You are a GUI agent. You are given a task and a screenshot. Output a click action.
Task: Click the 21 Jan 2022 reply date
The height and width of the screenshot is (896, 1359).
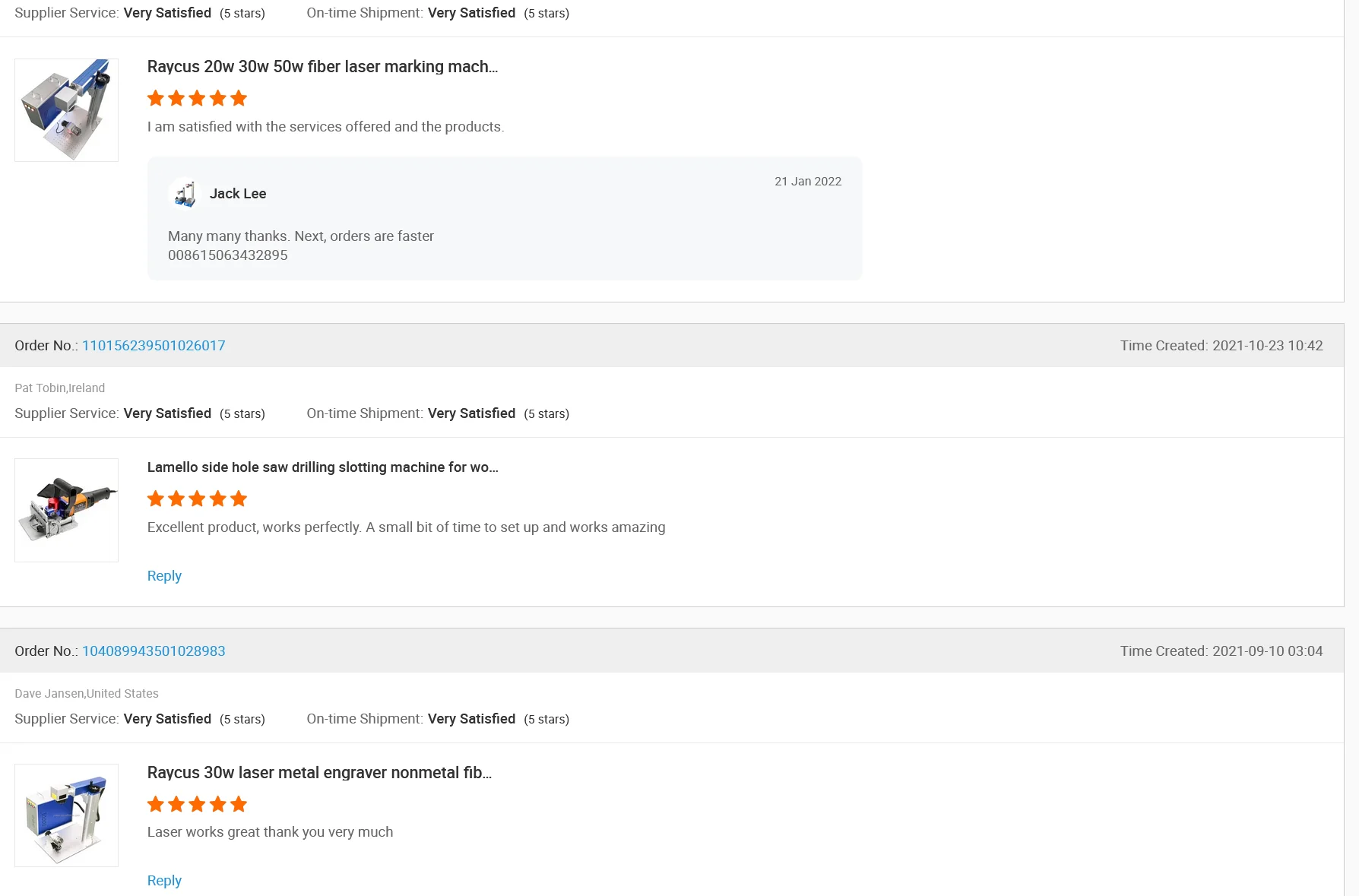(808, 182)
